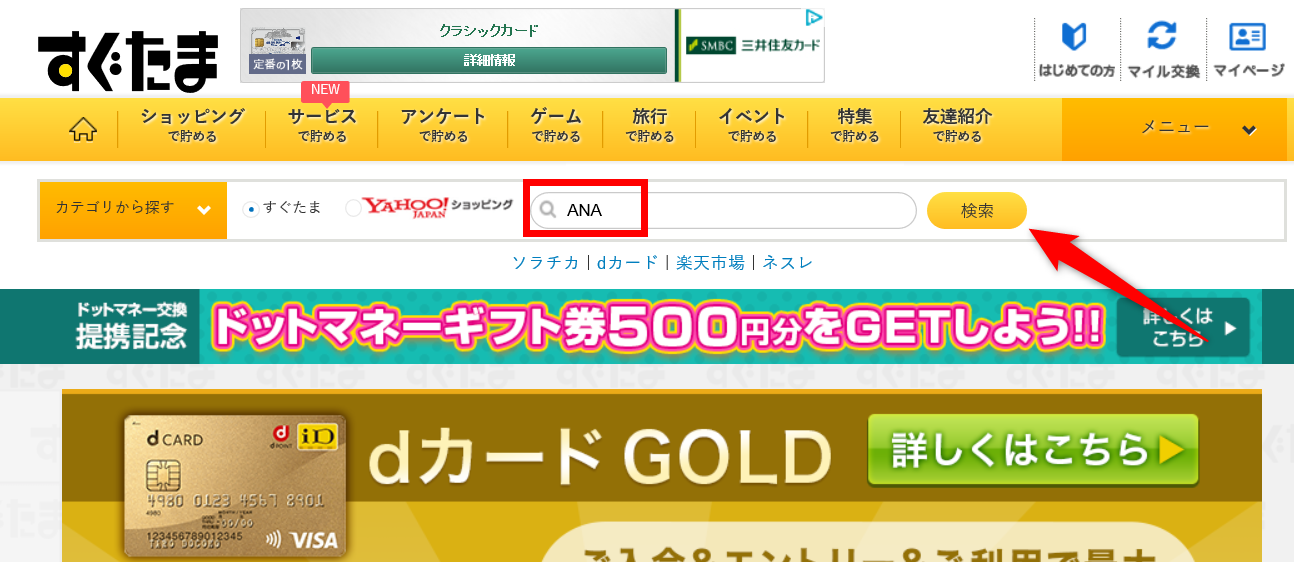
Task: Open the home icon in navigation bar
Action: pyautogui.click(x=84, y=130)
